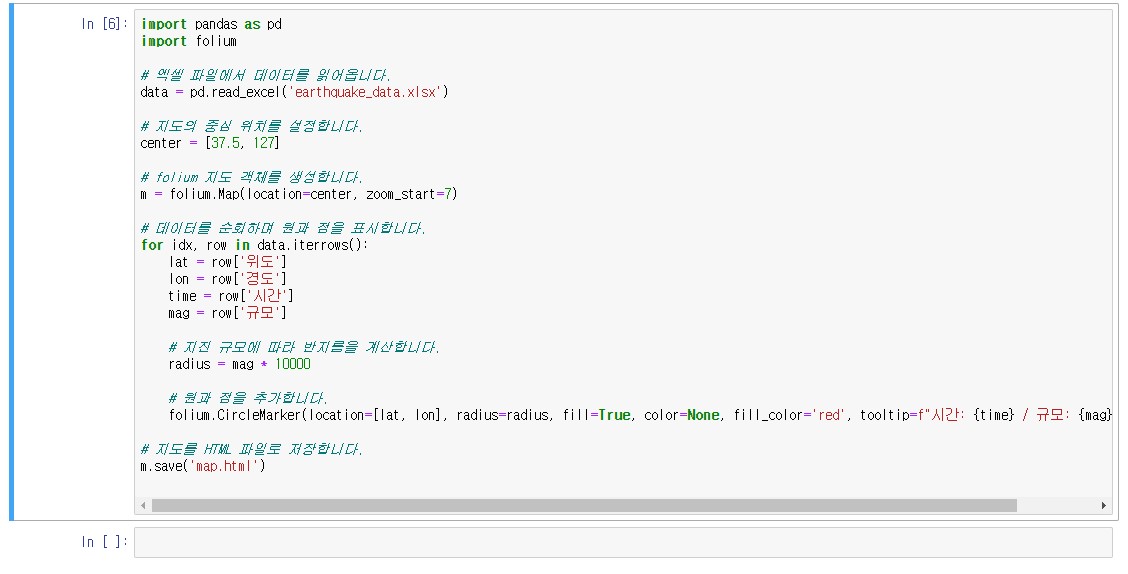Click the 'earthquake_data.xlsx' string
Viewport: 1128px width, 574px height.
click(365, 92)
